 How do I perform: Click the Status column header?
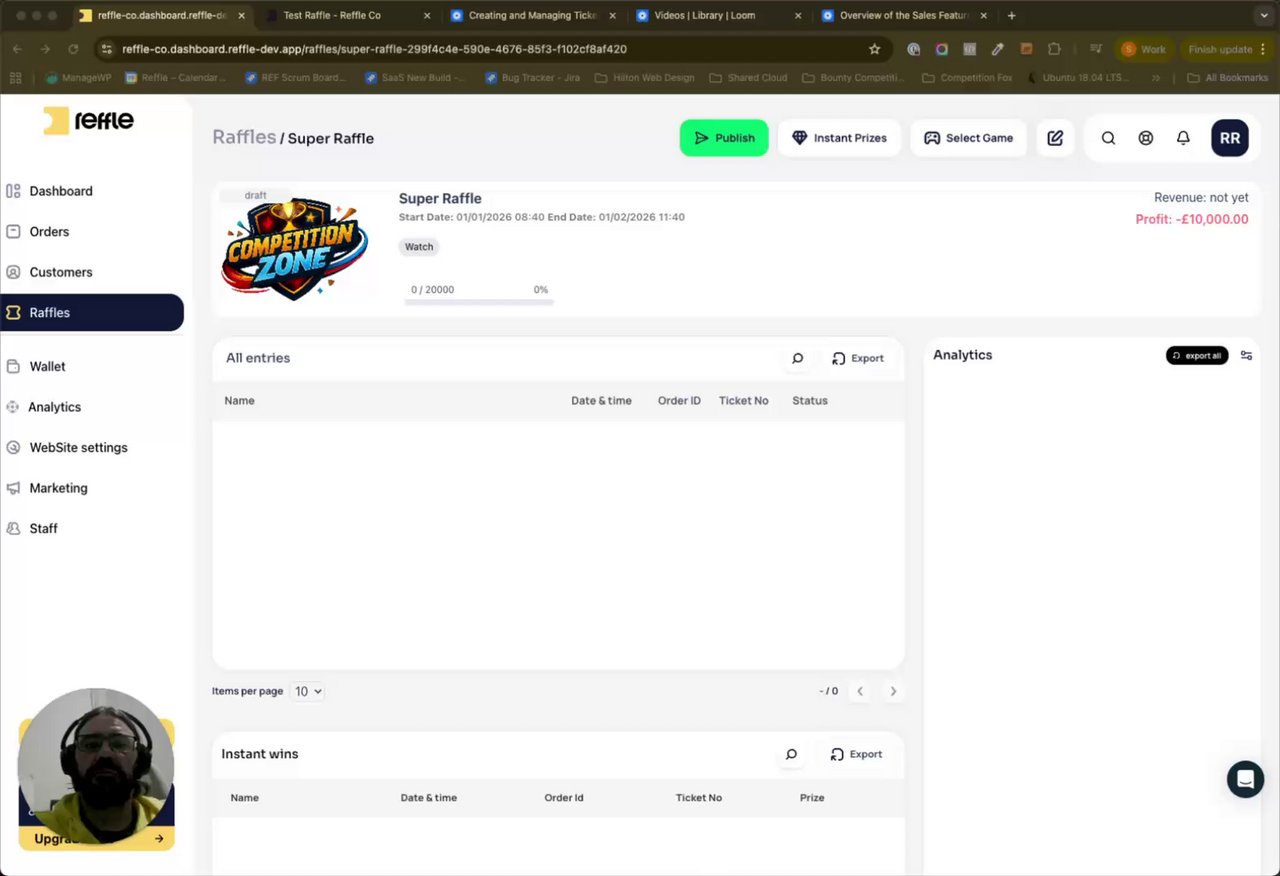(810, 400)
